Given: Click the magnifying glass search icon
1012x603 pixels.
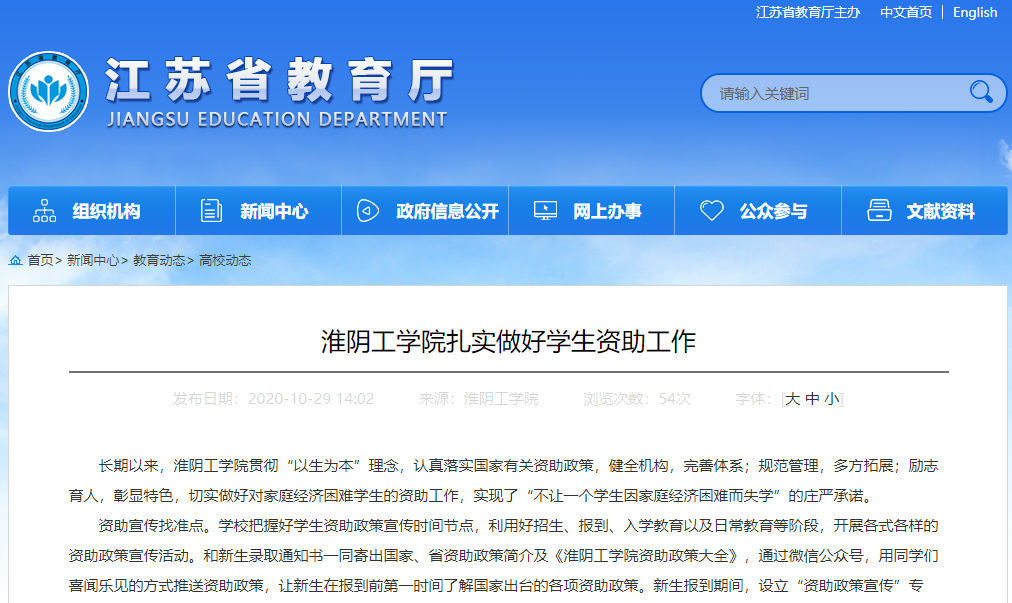Looking at the screenshot, I should click(980, 93).
